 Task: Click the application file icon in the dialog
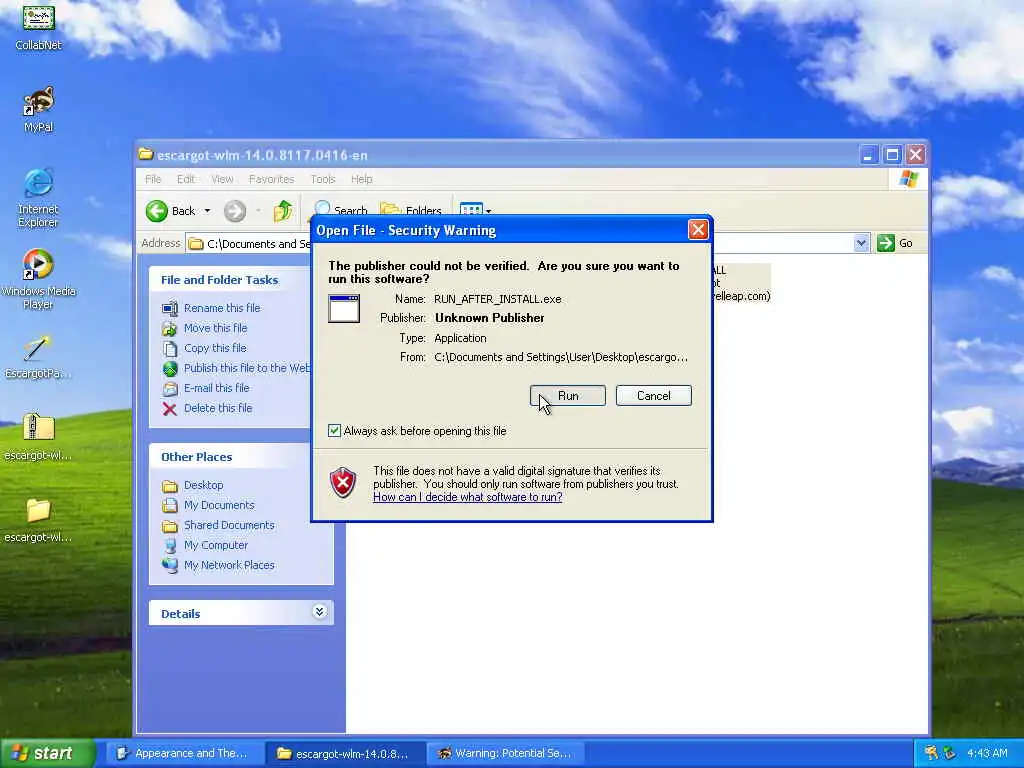344,309
